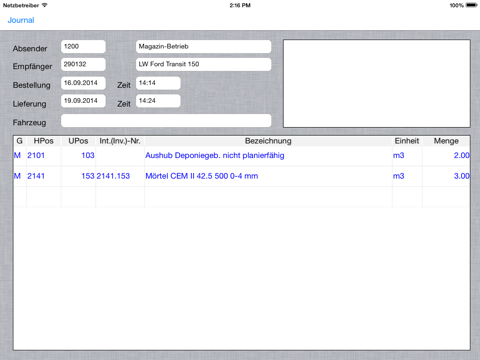Screen dimensions: 480x360
Task: Select the Bestellung time field 14:14
Action: pos(158,83)
